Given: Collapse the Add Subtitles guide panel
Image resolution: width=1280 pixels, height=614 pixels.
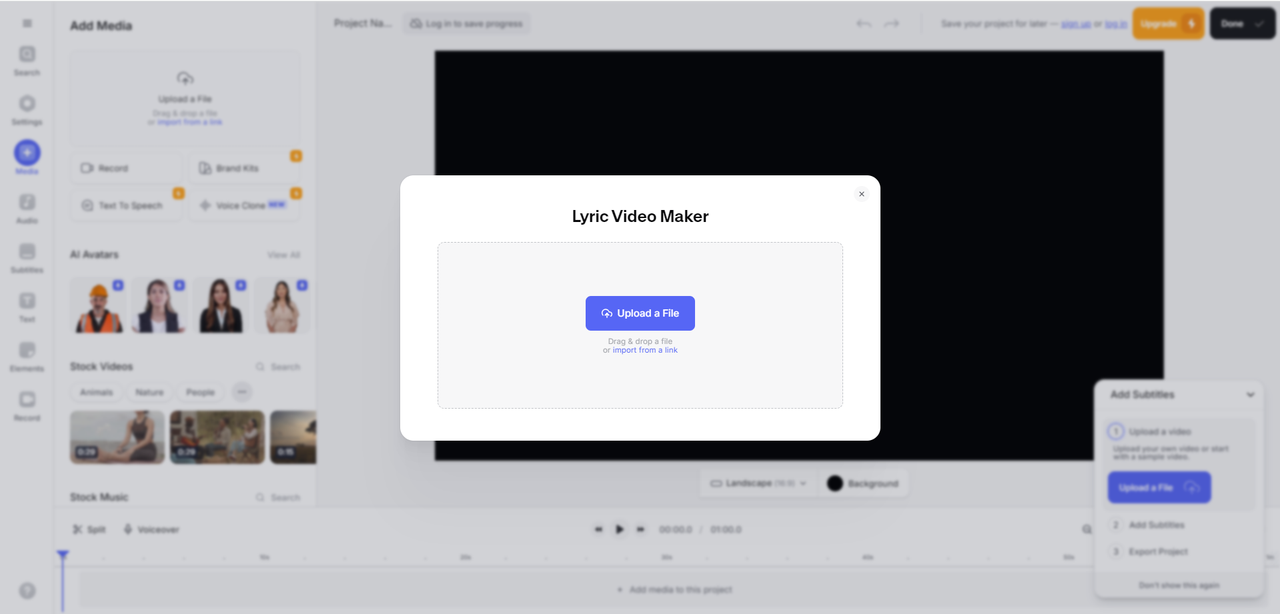Looking at the screenshot, I should pos(1250,395).
